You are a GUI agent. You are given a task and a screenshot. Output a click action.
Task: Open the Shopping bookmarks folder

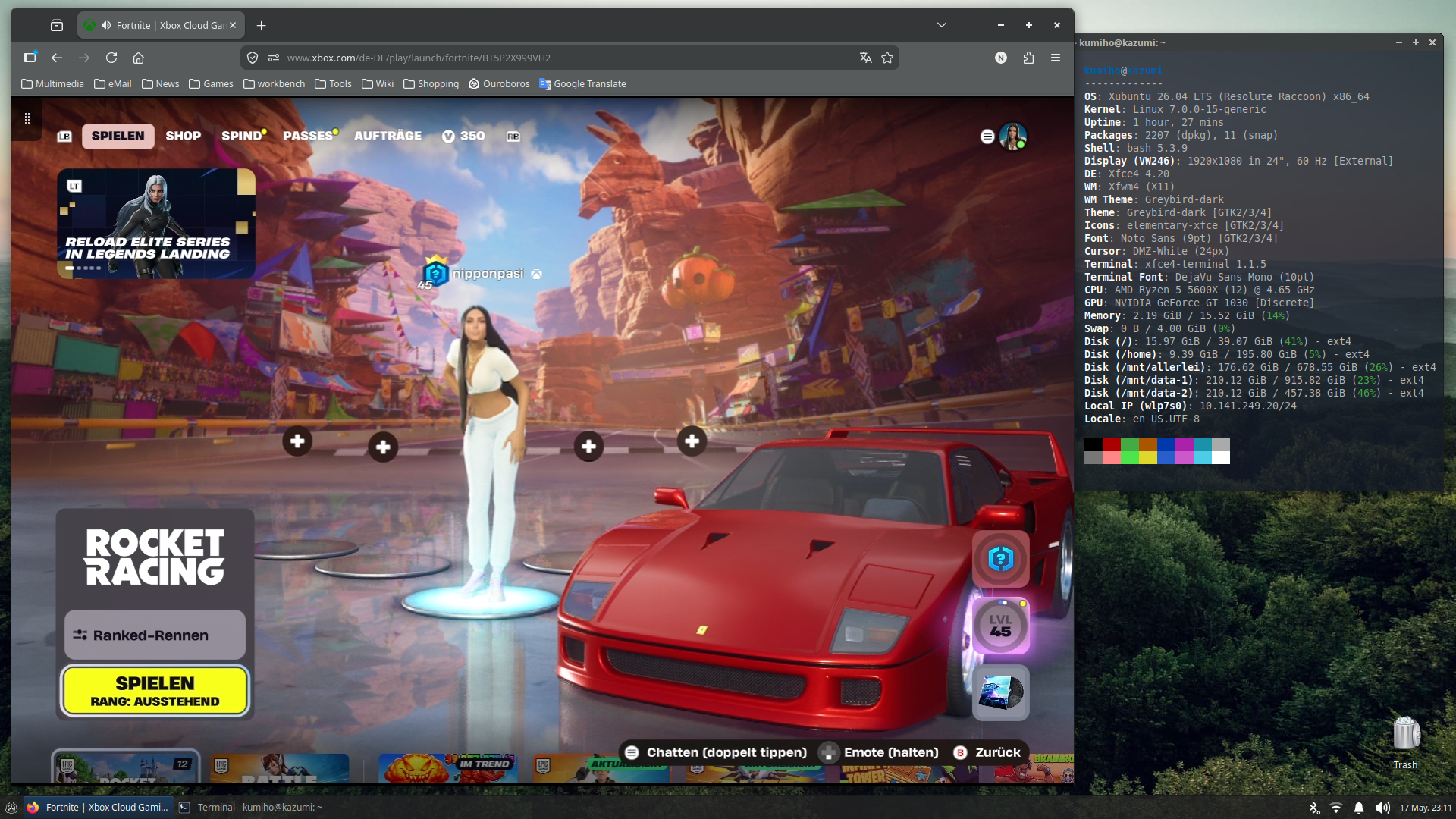pyautogui.click(x=431, y=83)
